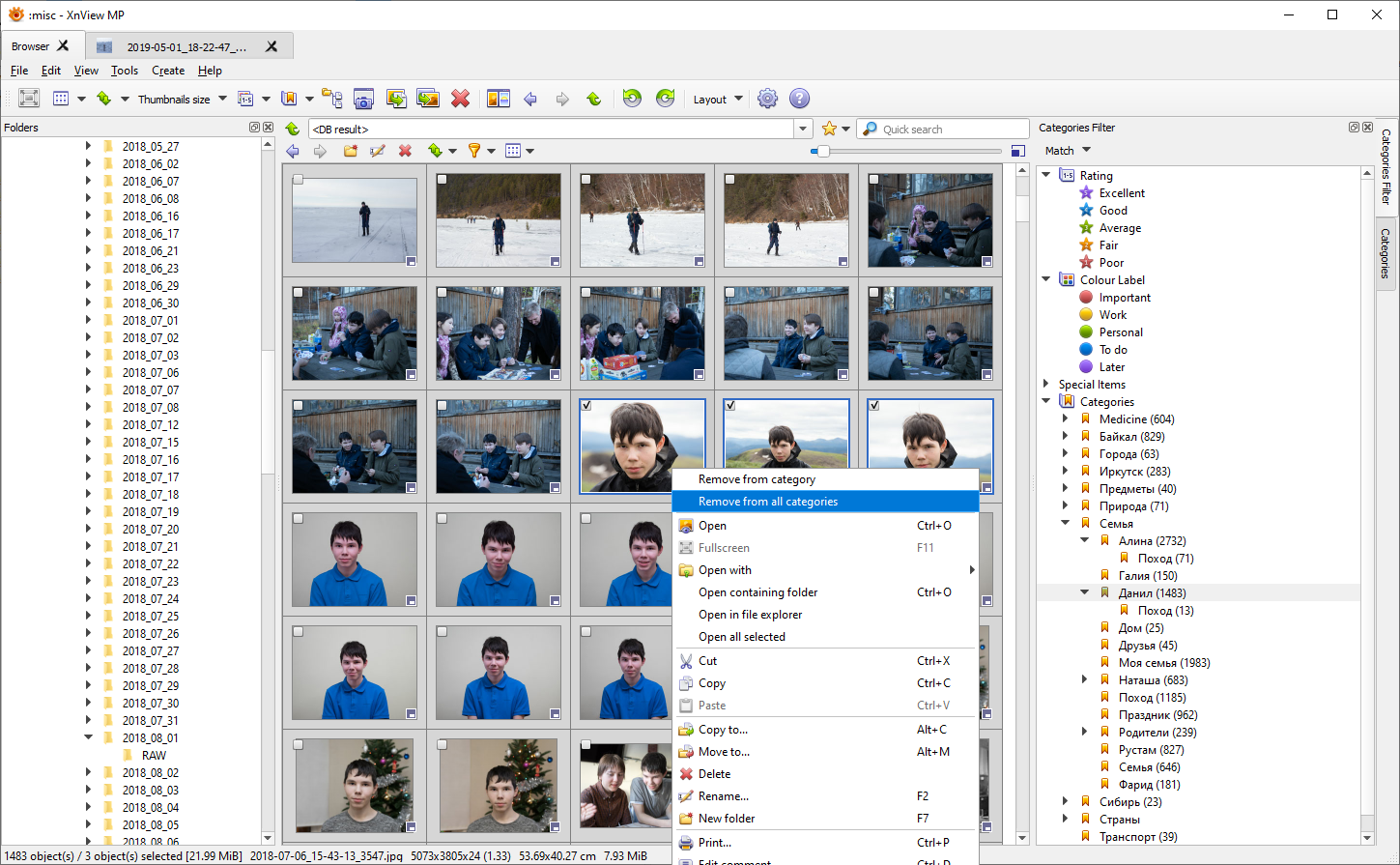Viewport: 1400px width, 865px height.
Task: Choose Remove from category in context menu
Action: click(757, 479)
